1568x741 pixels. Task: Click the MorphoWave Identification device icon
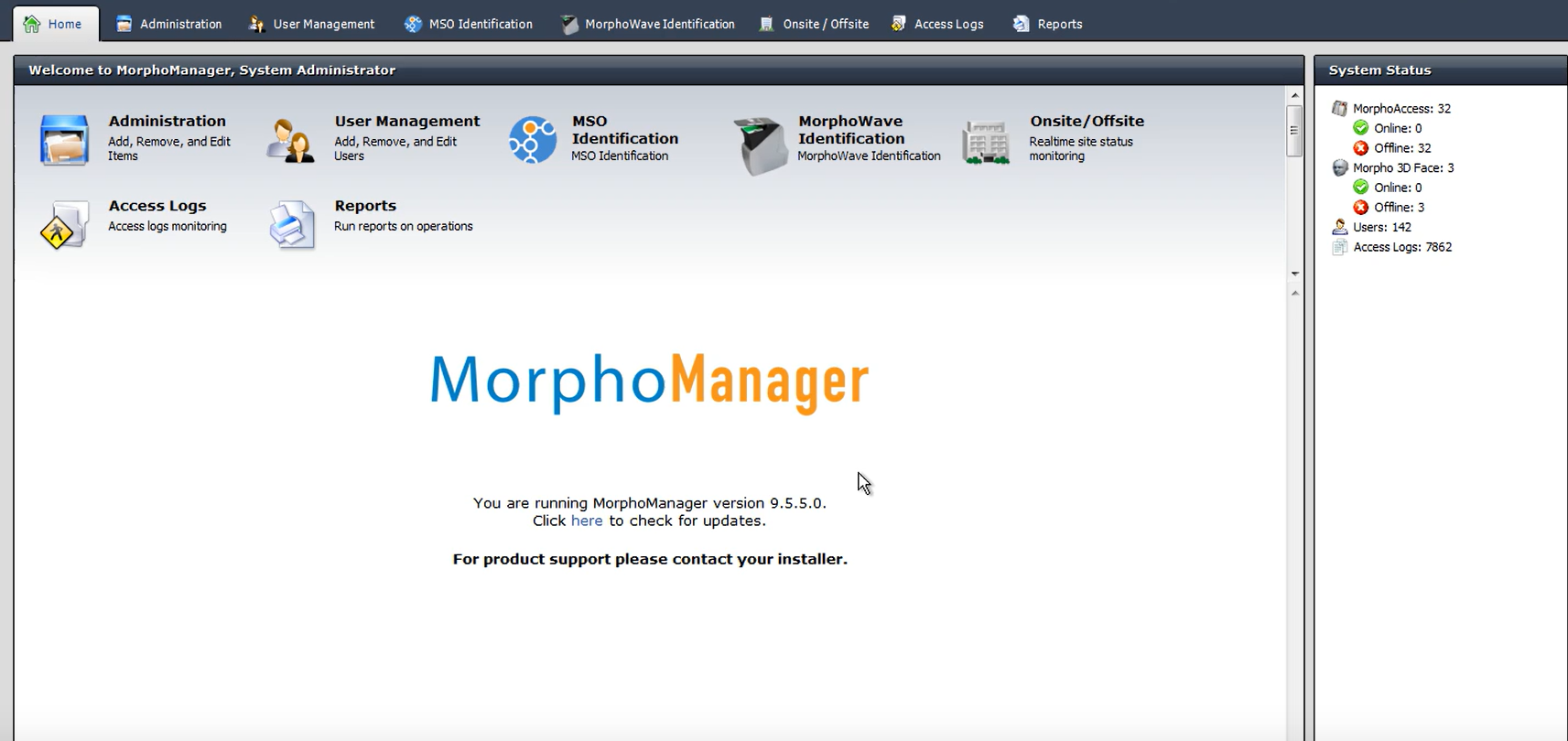[759, 145]
